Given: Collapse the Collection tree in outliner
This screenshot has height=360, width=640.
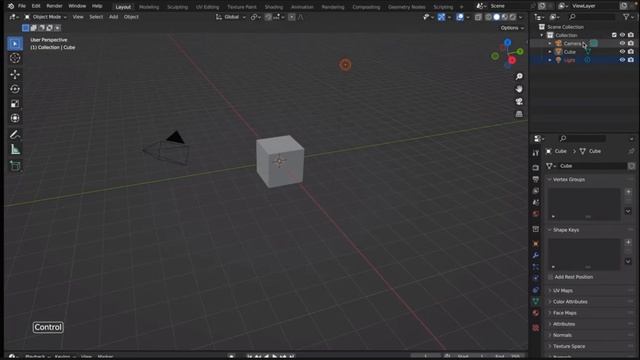Looking at the screenshot, I should 542,35.
